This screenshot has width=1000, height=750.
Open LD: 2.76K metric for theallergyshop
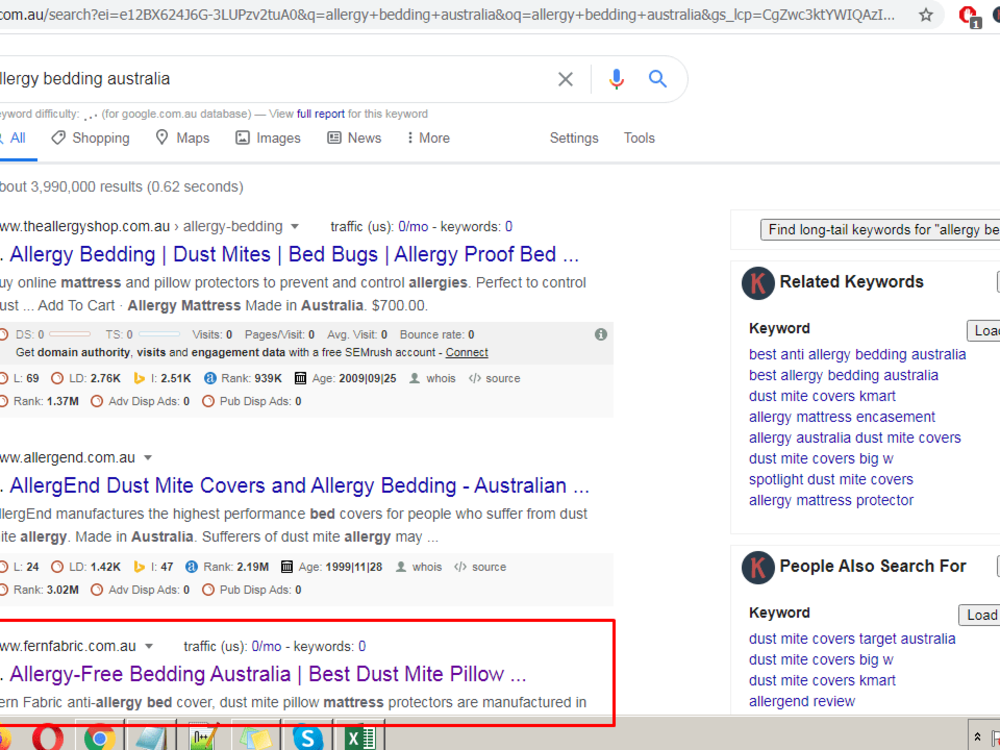[x=85, y=378]
